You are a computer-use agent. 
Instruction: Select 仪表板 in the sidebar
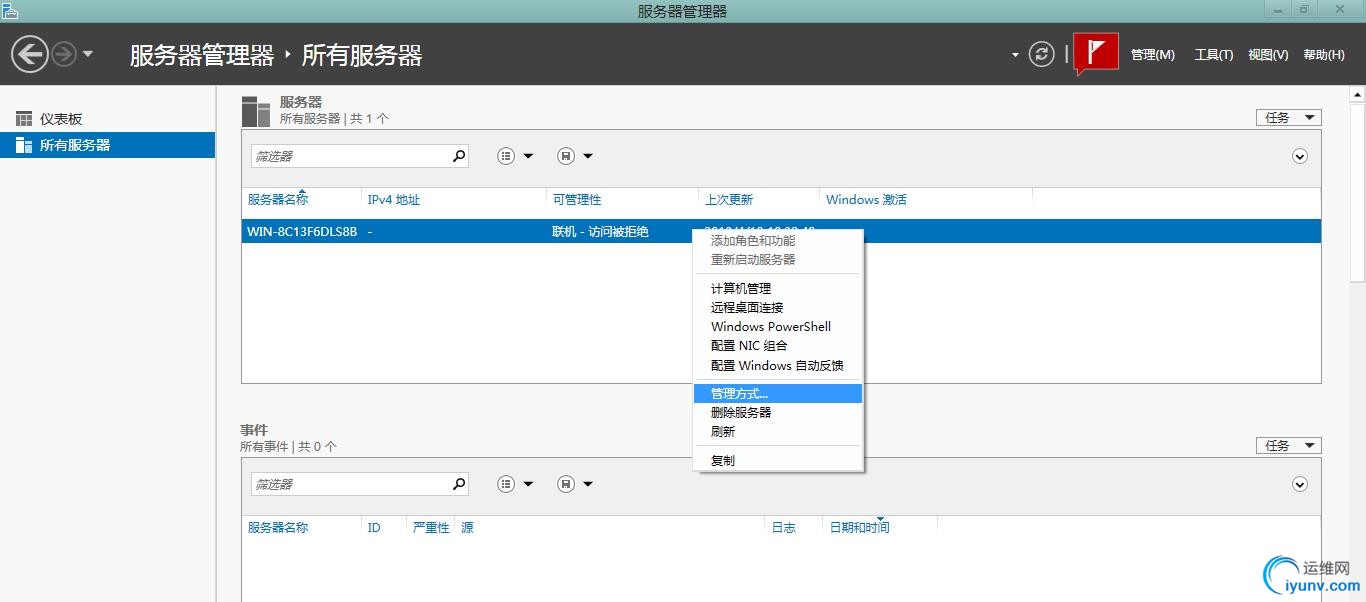tap(108, 119)
